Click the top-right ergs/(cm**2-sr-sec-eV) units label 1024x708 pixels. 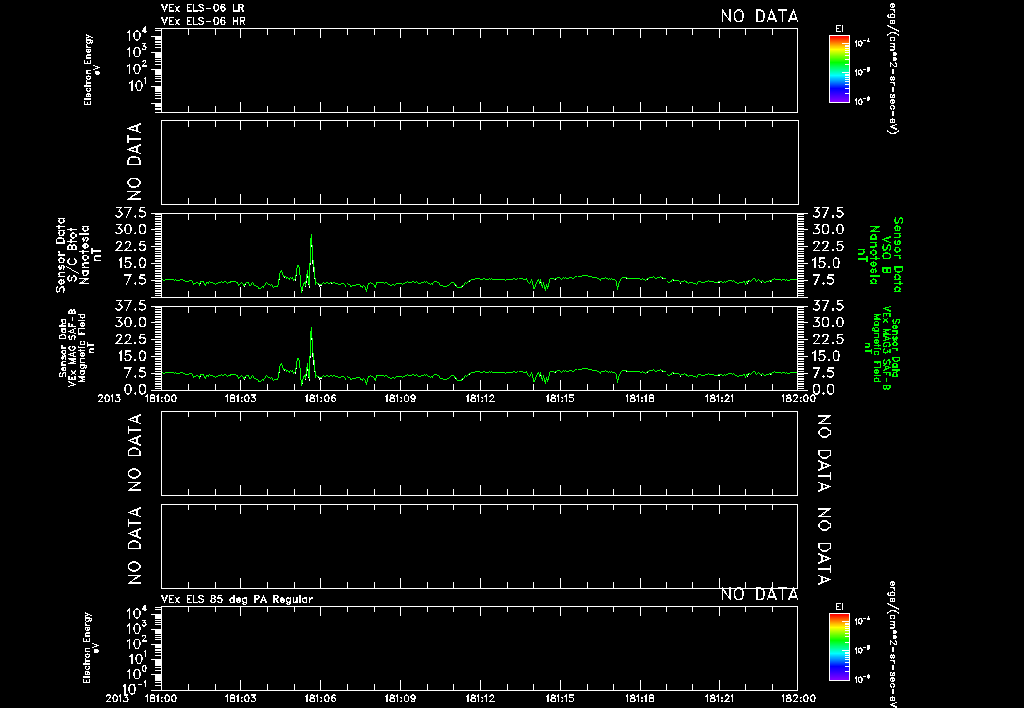(893, 67)
